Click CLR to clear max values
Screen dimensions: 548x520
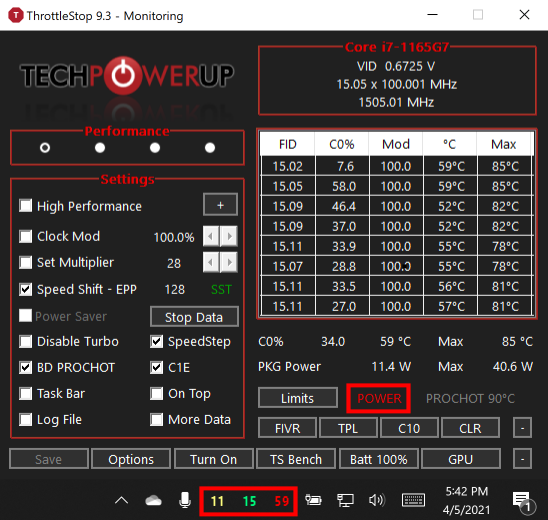click(x=470, y=428)
